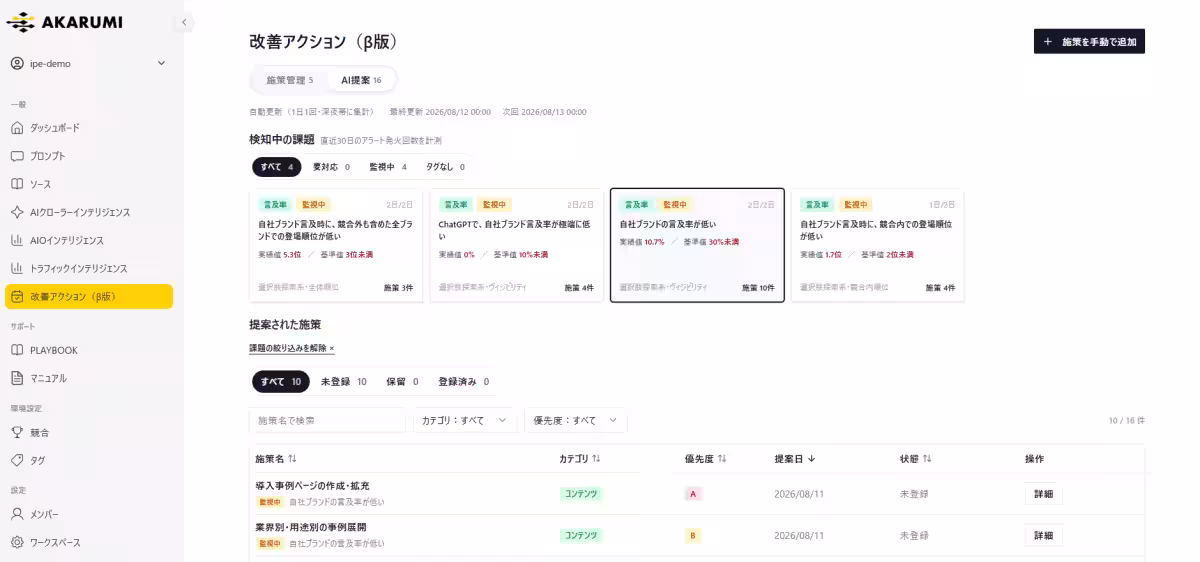Click 詳細 for 導入事例ページの作成・拡充
The height and width of the screenshot is (562, 1200).
[x=1043, y=494]
